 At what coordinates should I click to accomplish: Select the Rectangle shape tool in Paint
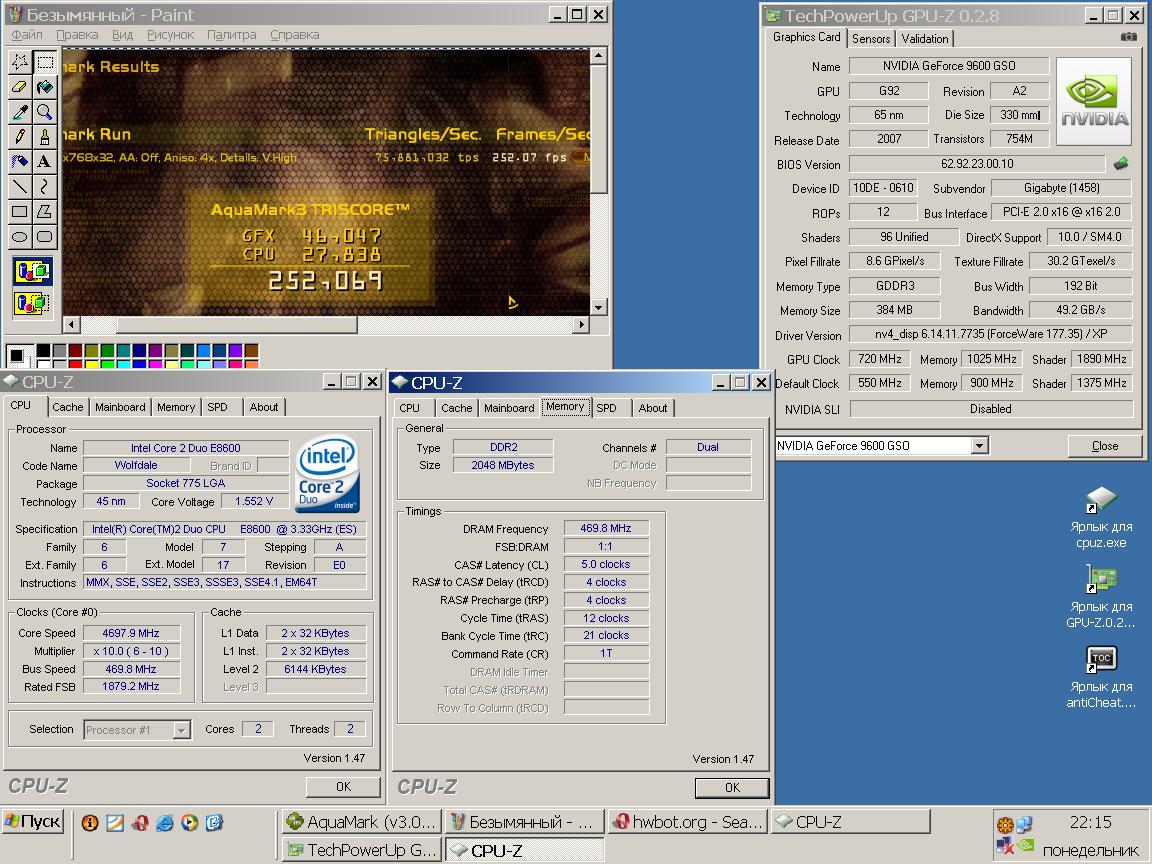[x=20, y=212]
